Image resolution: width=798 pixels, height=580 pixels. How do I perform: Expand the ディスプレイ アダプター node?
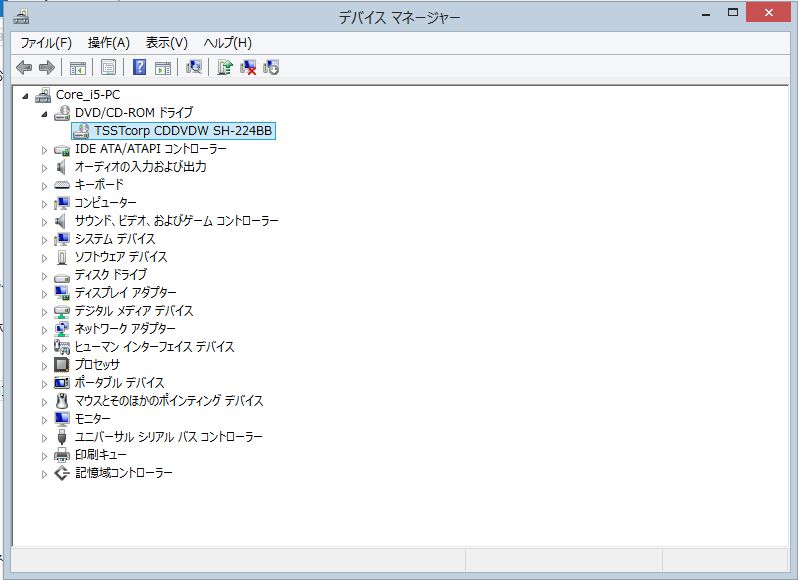click(44, 294)
